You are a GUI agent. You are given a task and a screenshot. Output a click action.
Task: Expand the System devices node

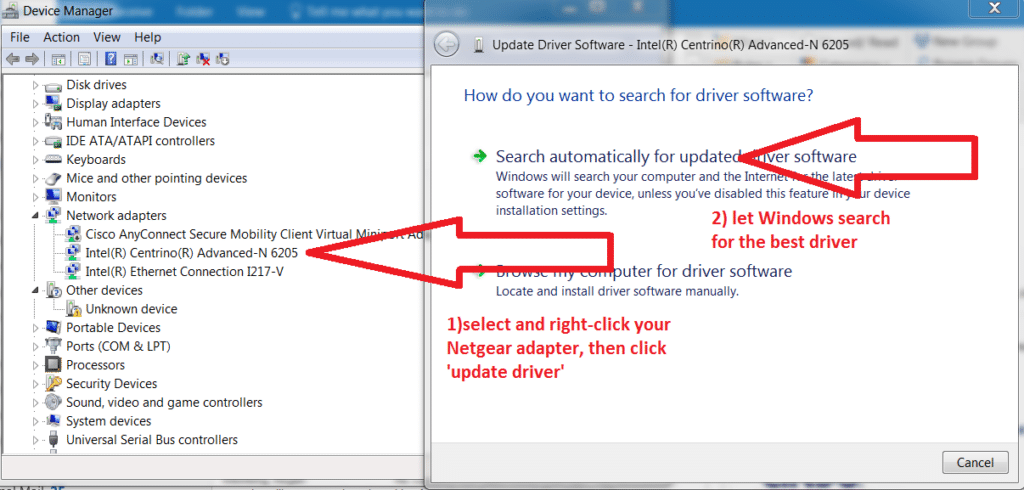tap(36, 421)
